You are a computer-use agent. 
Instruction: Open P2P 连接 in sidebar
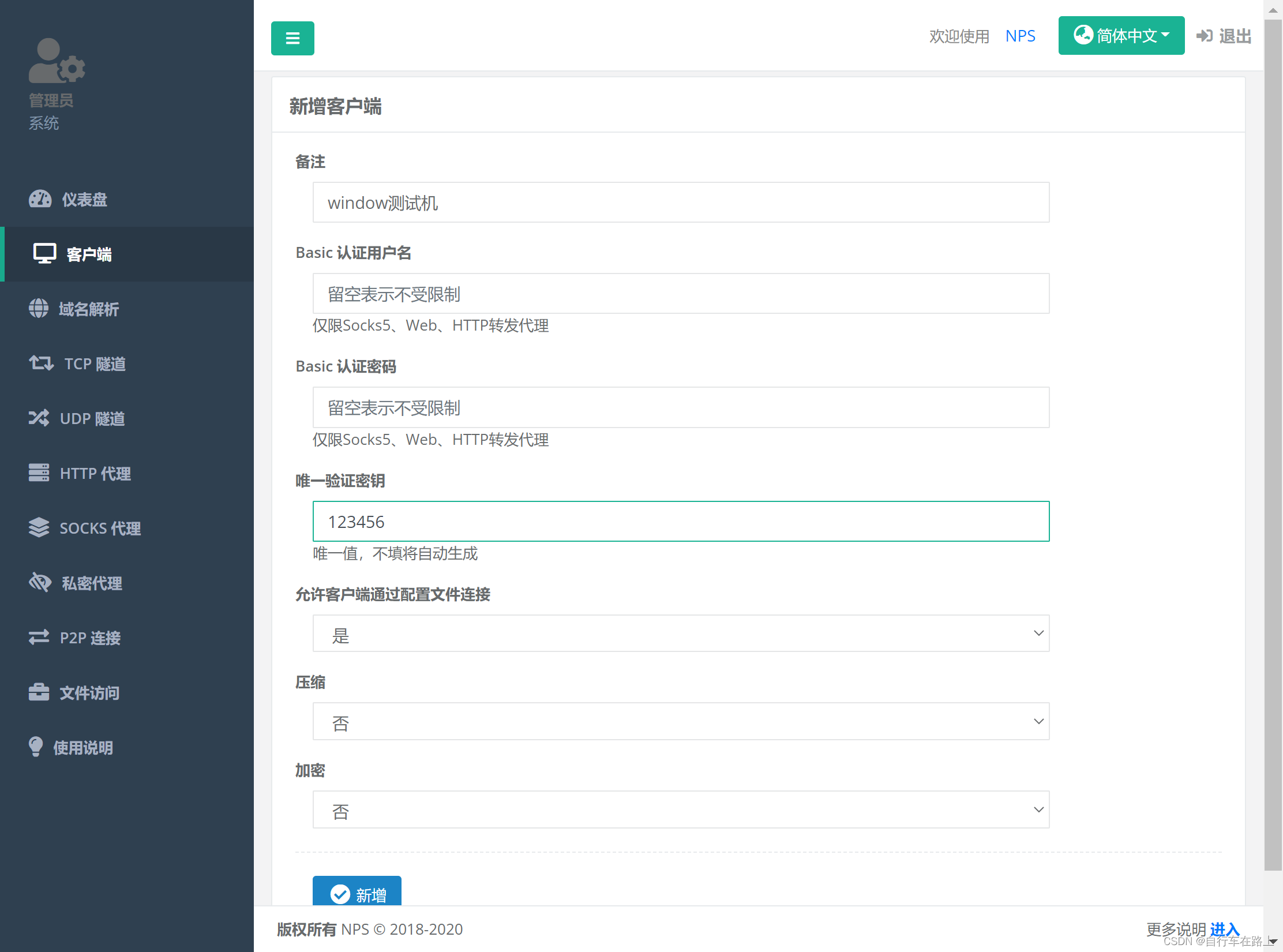pyautogui.click(x=127, y=638)
